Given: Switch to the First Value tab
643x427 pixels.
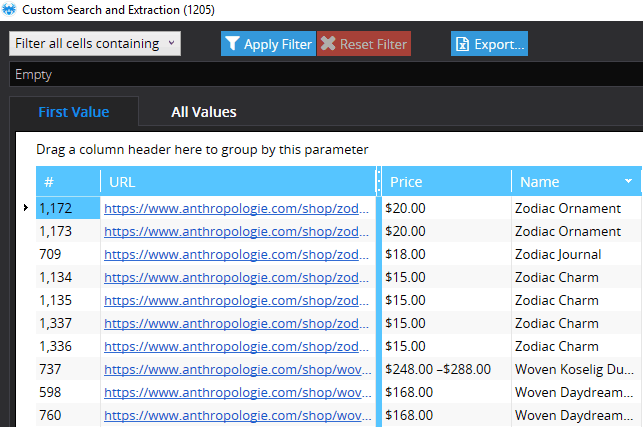Looking at the screenshot, I should pos(73,112).
